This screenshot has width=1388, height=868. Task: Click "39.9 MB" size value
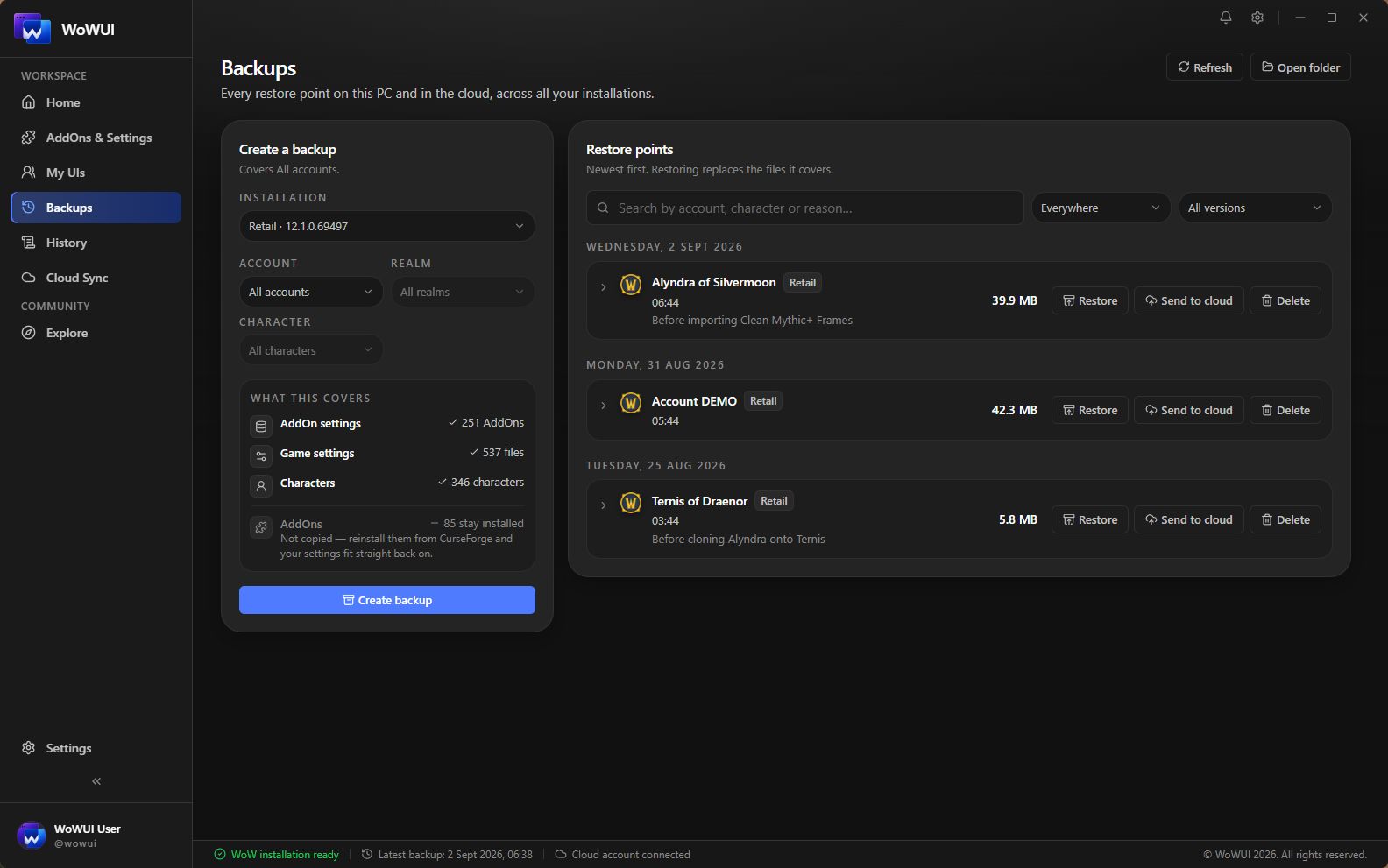[1014, 300]
